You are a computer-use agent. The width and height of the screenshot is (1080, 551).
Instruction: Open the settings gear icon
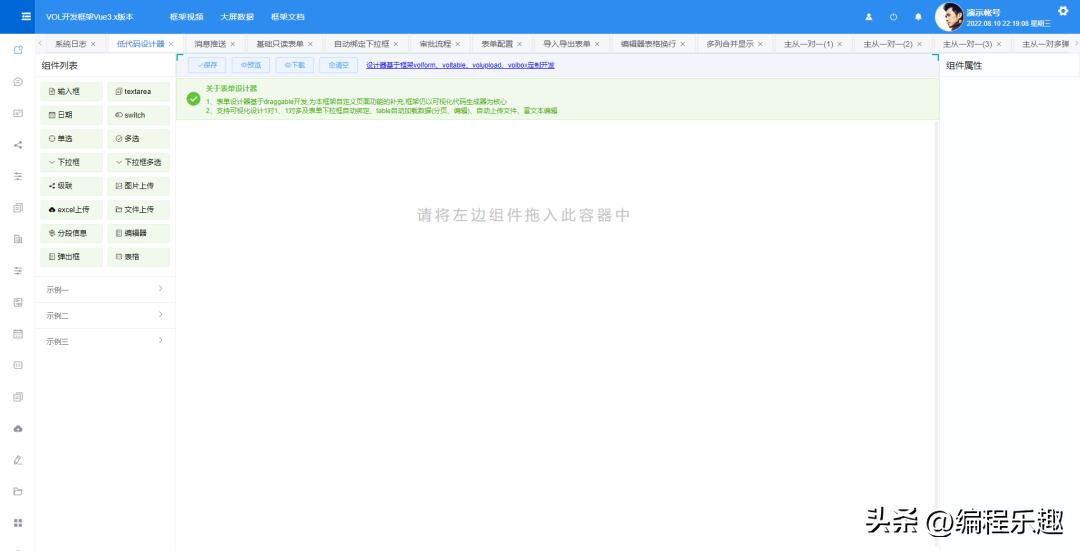click(1063, 10)
